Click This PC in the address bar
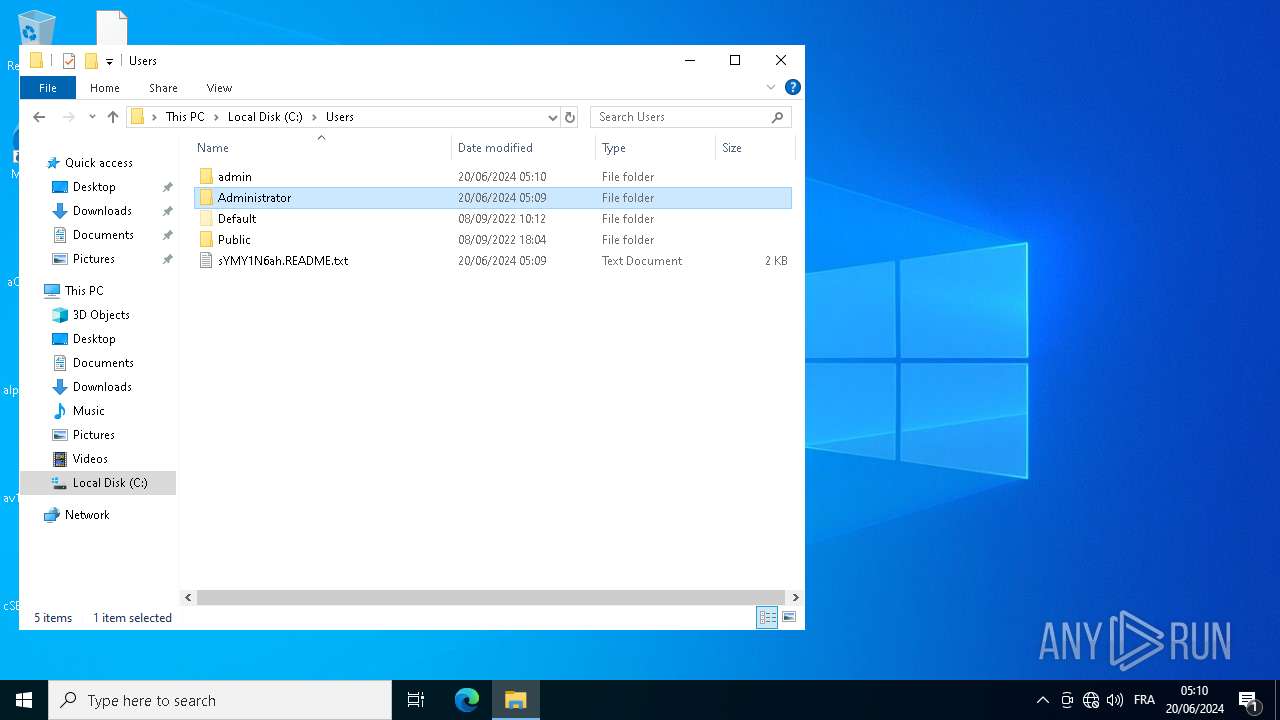 point(185,117)
